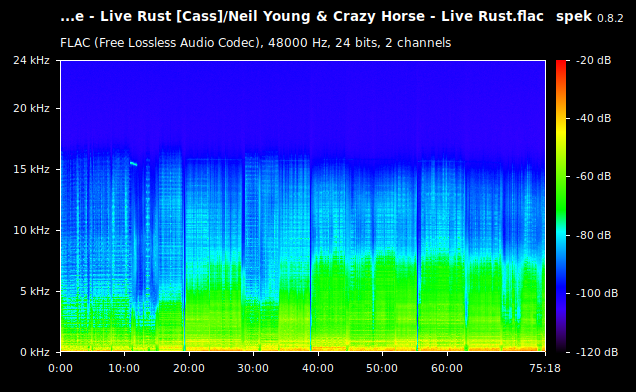Click the 30:00 time axis label
Viewport: 636px width, 392px height.
point(253,368)
